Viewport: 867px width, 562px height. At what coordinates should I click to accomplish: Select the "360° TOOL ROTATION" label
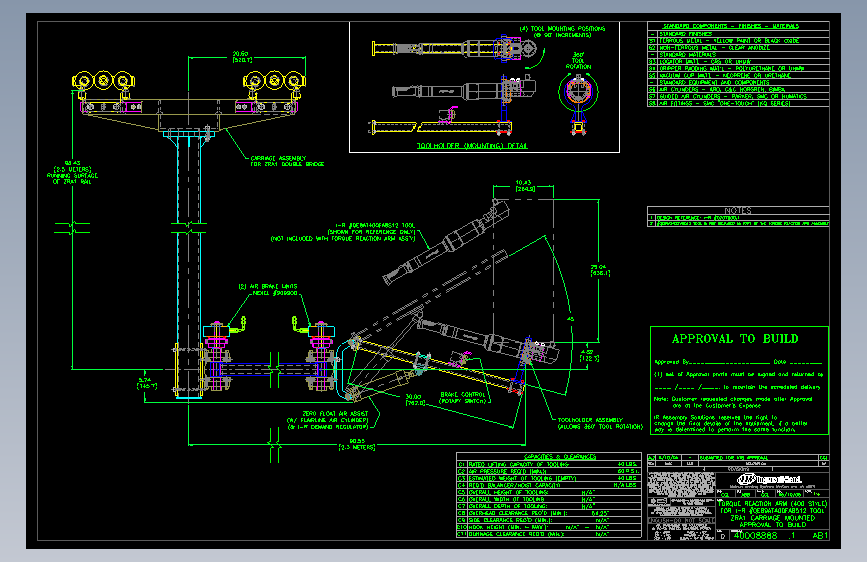(x=578, y=61)
